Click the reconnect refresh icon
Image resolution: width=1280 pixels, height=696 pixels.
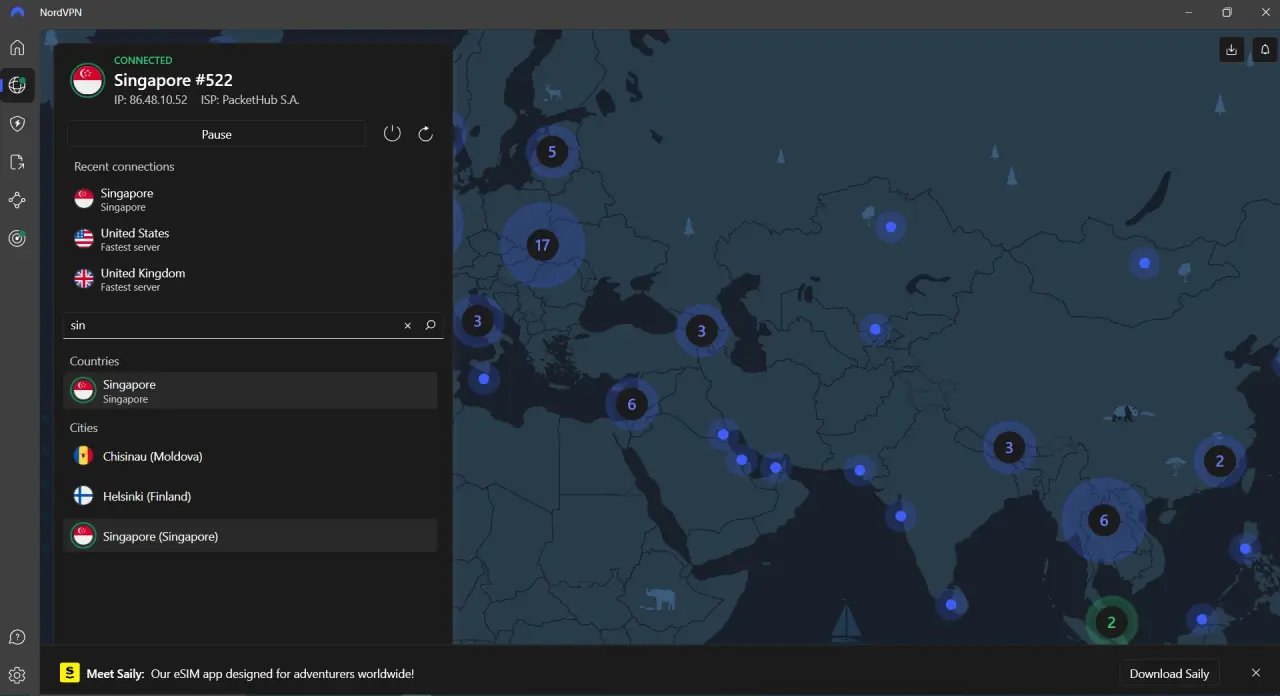425,134
